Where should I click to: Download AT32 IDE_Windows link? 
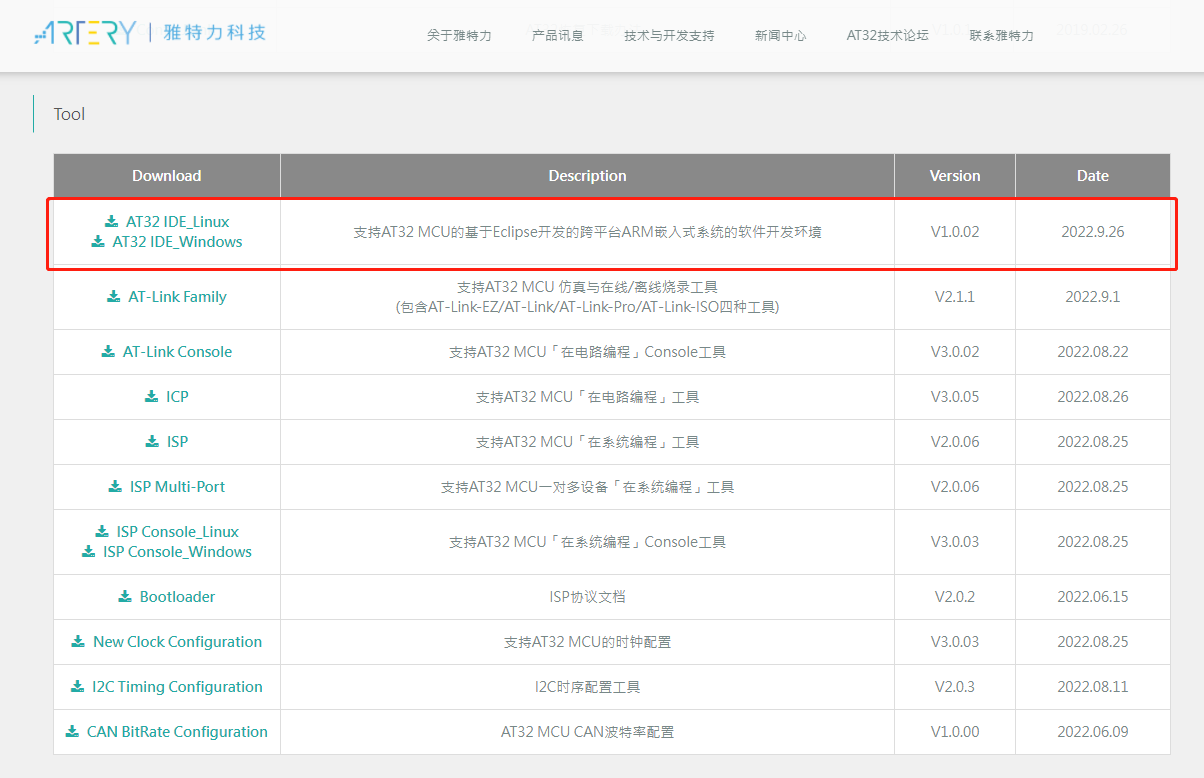pos(177,241)
